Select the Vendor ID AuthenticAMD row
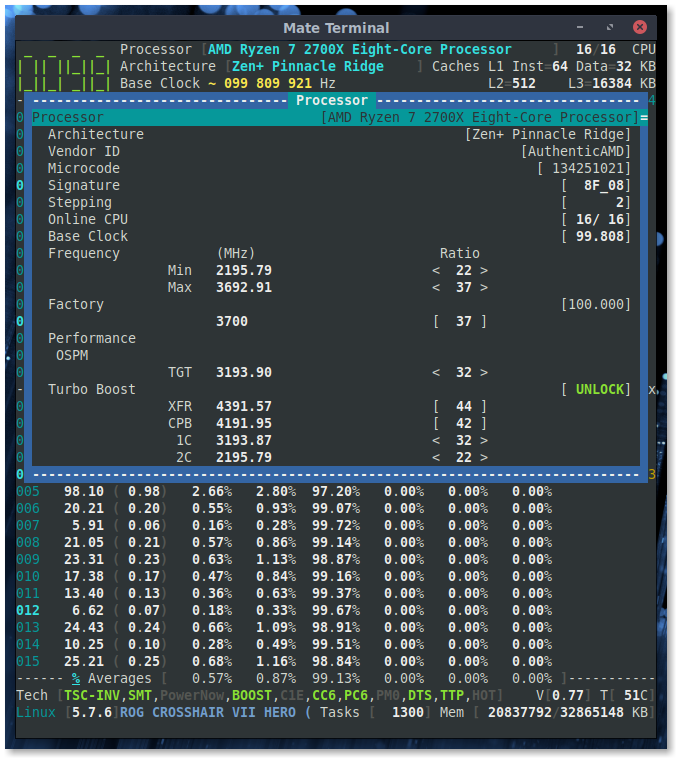The width and height of the screenshot is (676, 758). [x=336, y=151]
